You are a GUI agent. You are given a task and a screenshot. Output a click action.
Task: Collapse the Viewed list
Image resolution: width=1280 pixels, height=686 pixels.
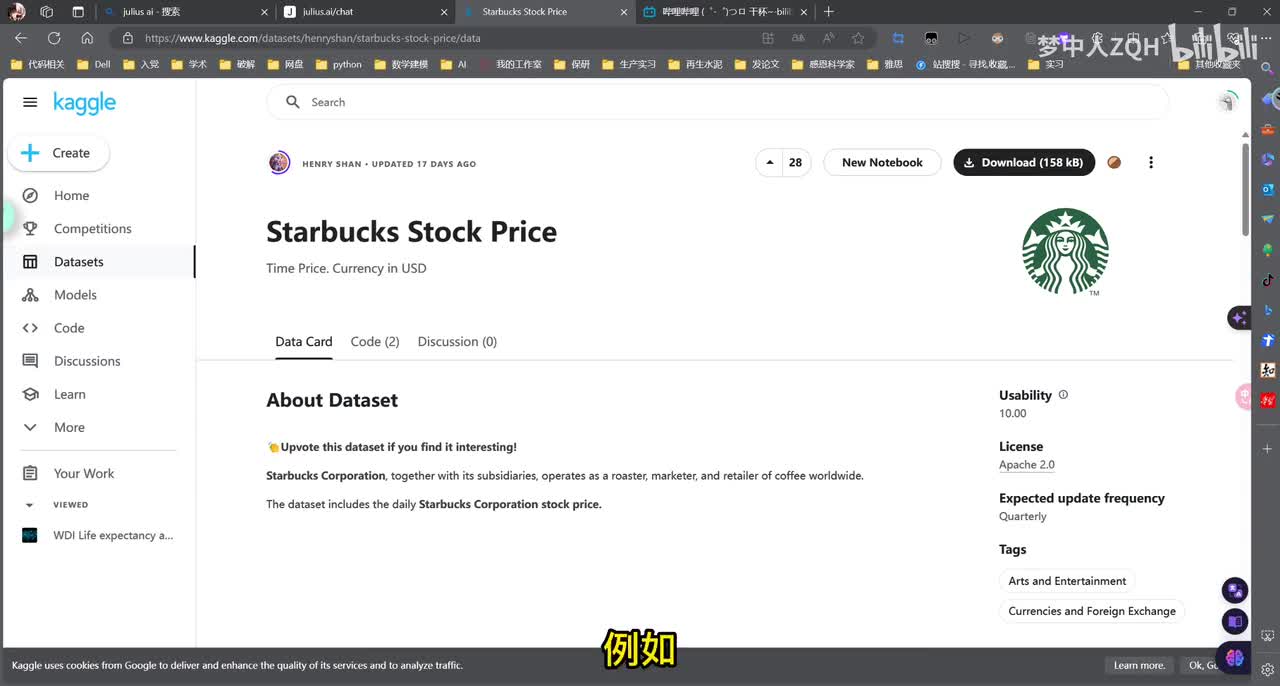pyautogui.click(x=30, y=505)
